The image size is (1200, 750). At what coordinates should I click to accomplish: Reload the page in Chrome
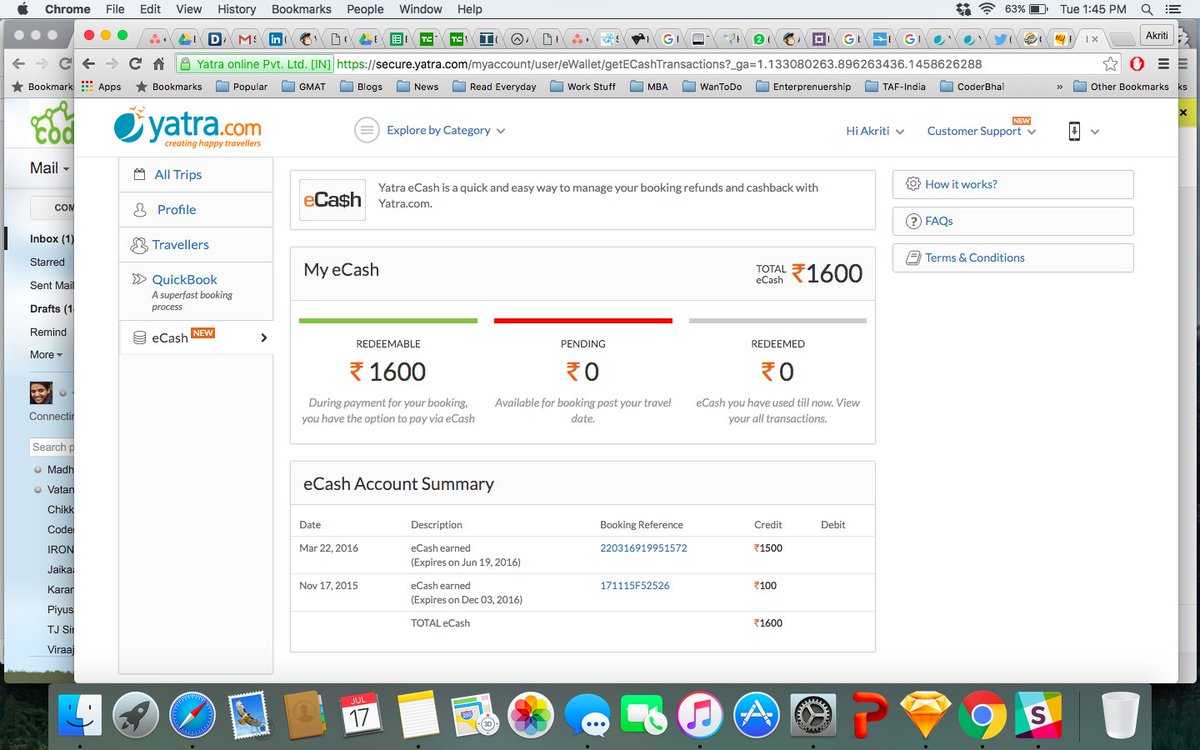(x=134, y=63)
